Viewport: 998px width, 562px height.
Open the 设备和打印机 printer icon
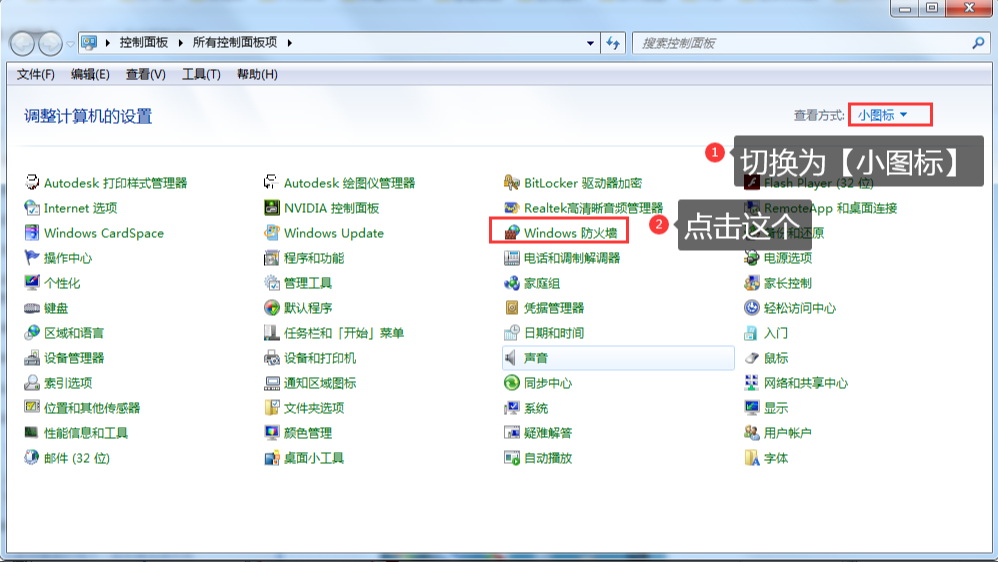[272, 358]
